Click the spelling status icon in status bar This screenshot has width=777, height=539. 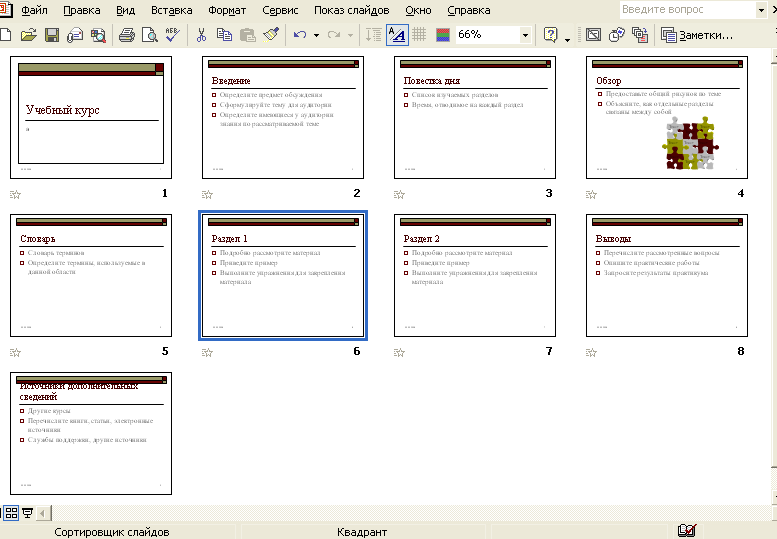pos(686,531)
